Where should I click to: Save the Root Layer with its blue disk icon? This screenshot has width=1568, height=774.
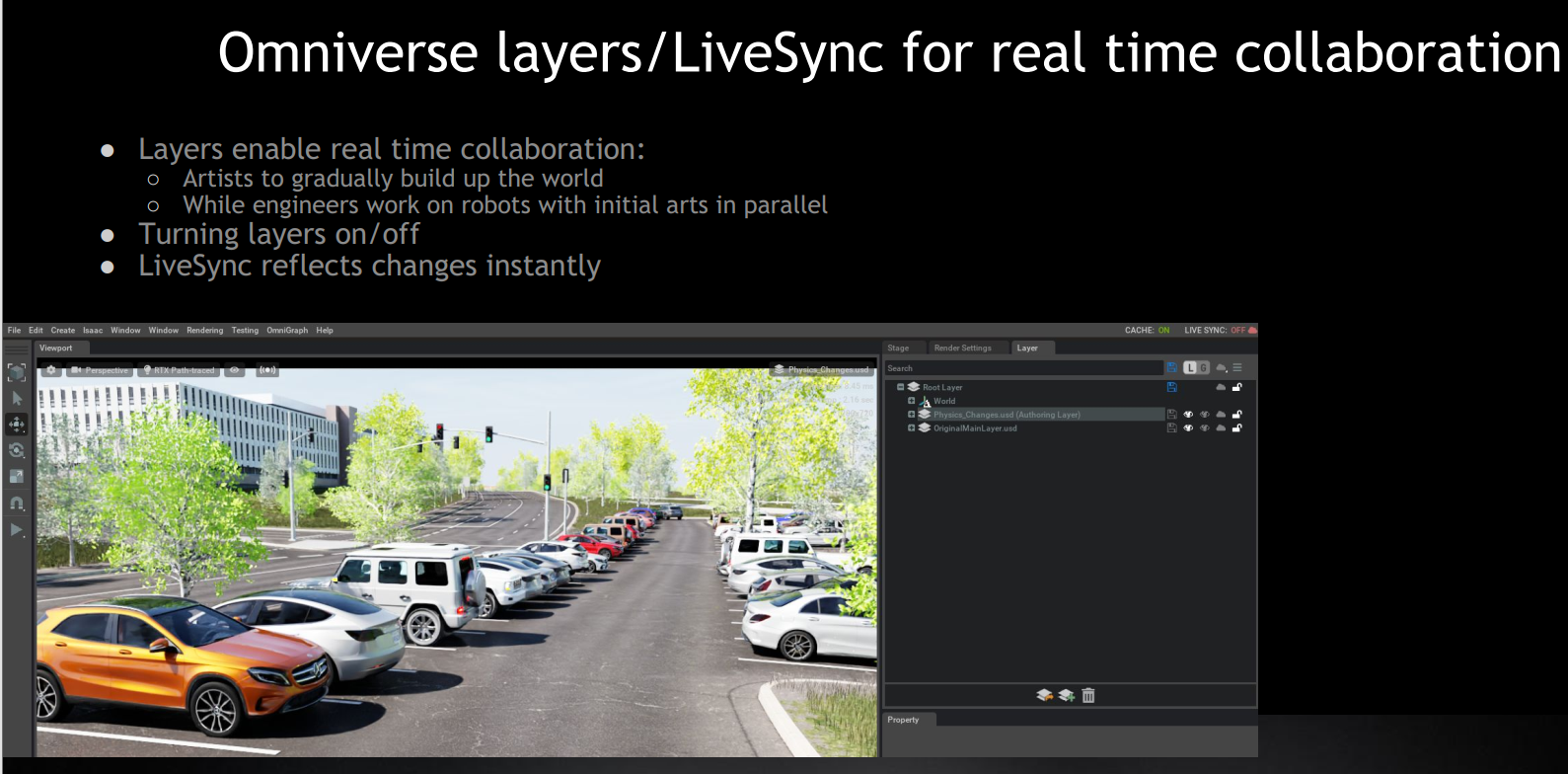point(1172,387)
